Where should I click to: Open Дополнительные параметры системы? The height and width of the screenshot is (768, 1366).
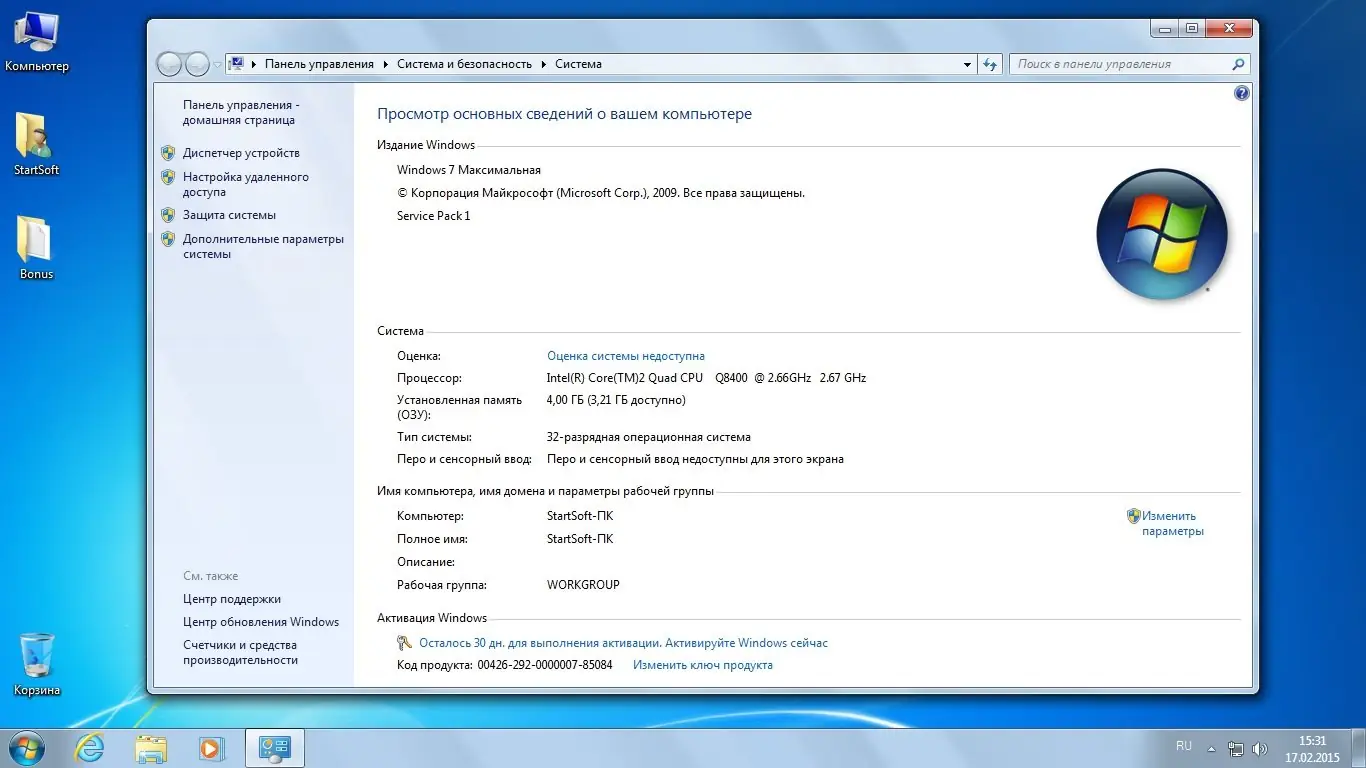pyautogui.click(x=263, y=246)
